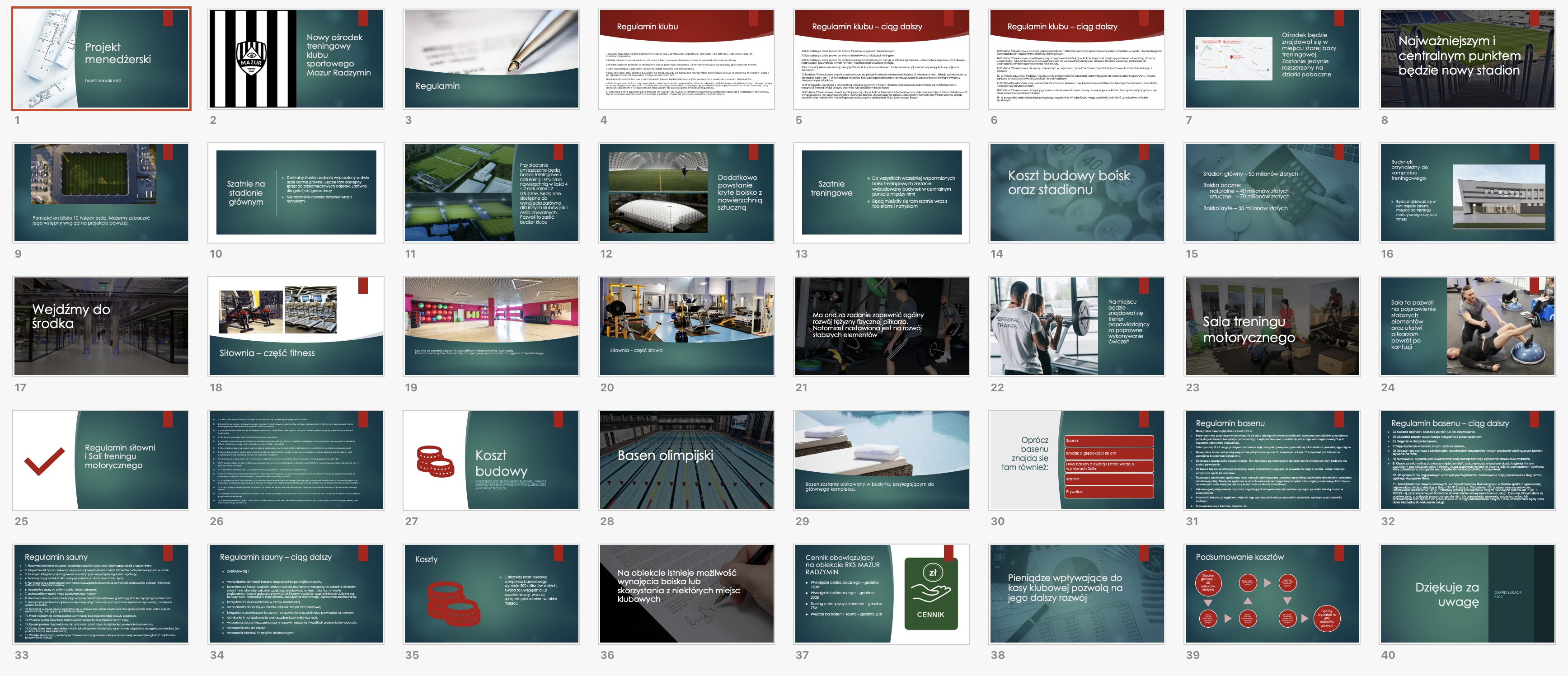
Task: Open slide 3 titled Regulamin
Action: (491, 59)
